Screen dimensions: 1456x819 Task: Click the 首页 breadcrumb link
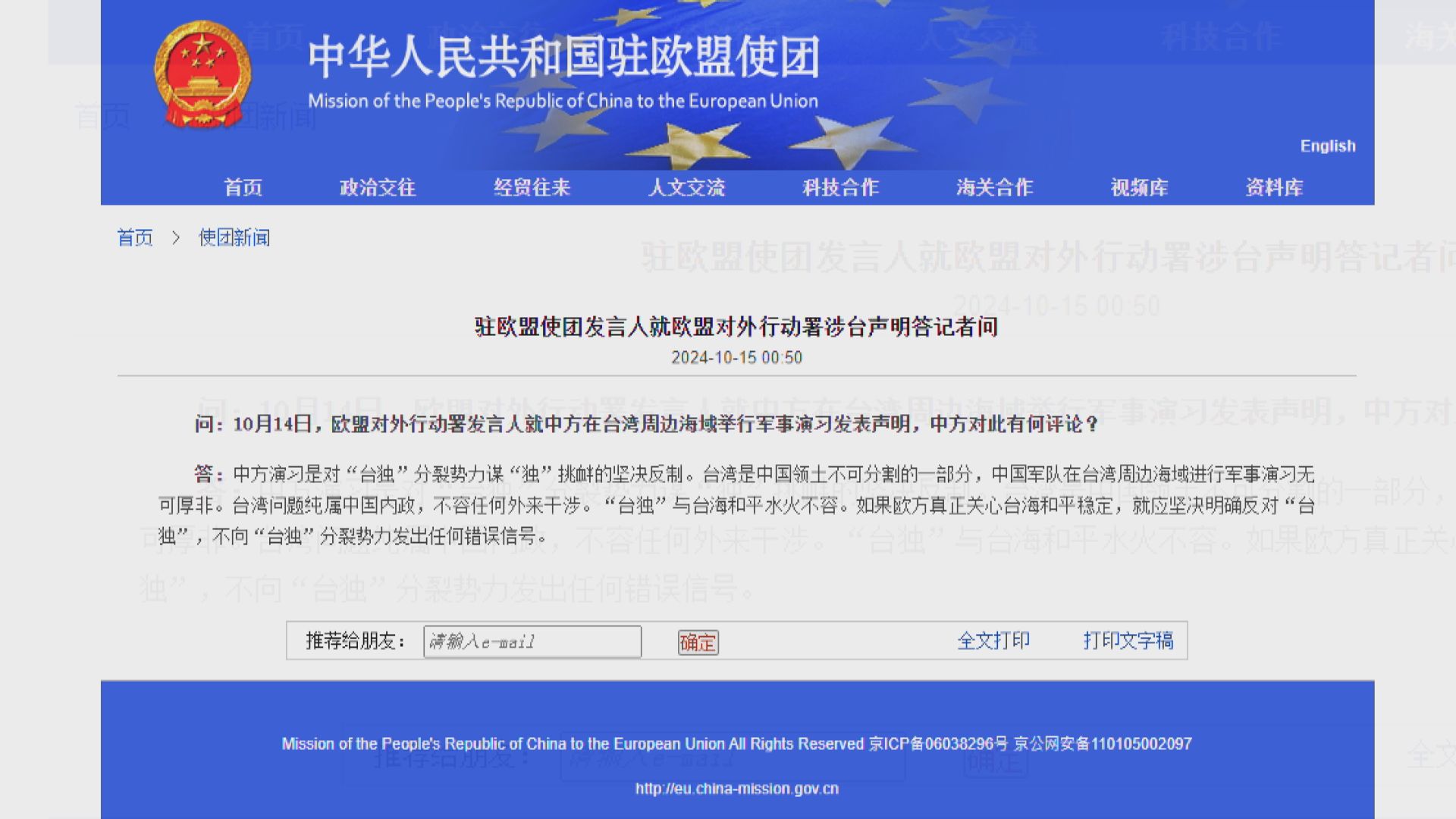point(135,237)
